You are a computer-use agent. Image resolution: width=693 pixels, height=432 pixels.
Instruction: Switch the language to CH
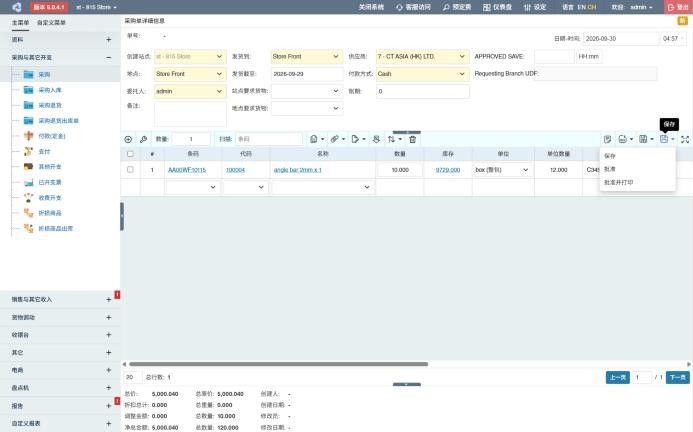pyautogui.click(x=592, y=7)
